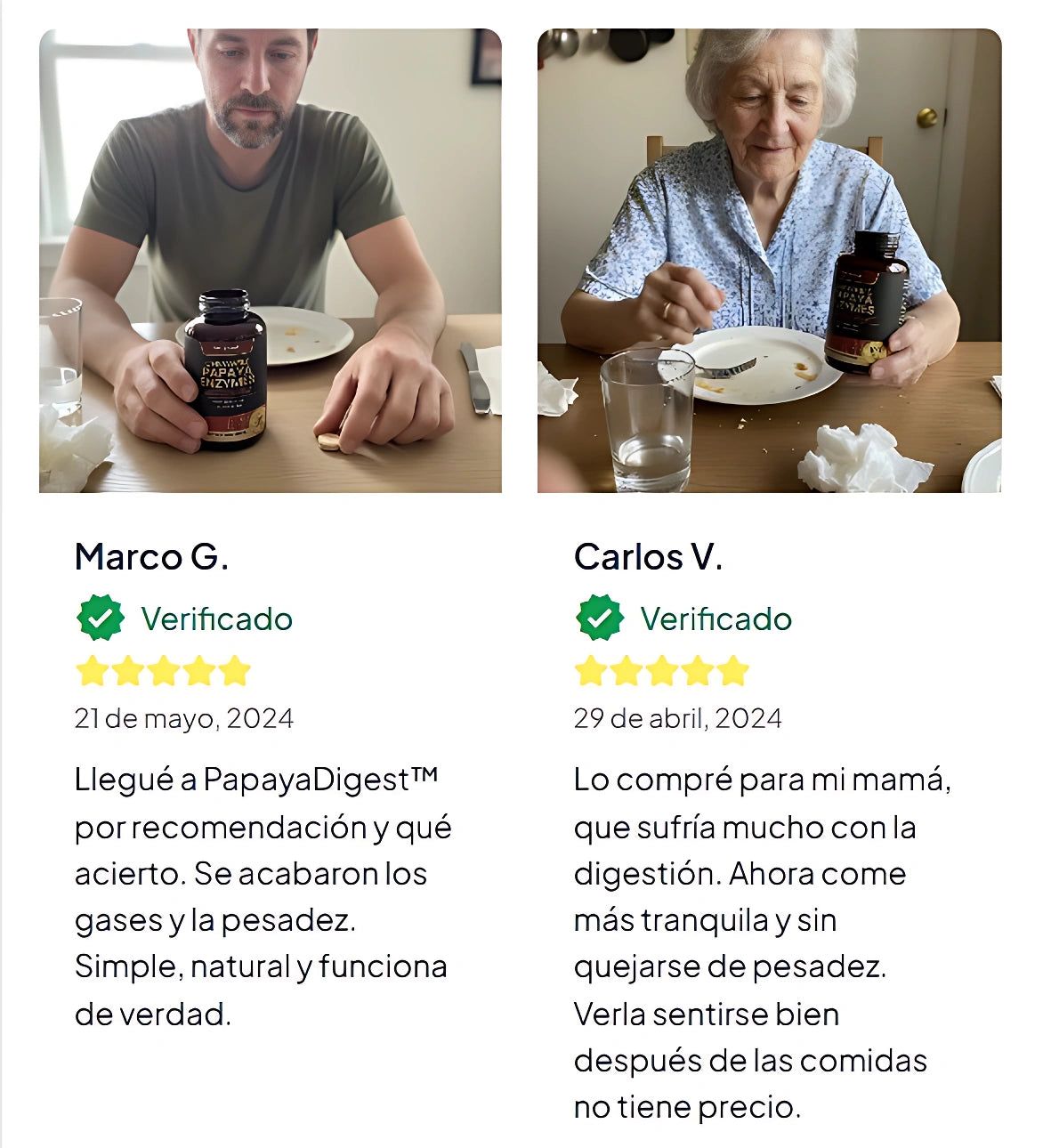This screenshot has width=1043, height=1148.
Task: Click the first star in Marco G.'s rating
Action: click(x=92, y=671)
